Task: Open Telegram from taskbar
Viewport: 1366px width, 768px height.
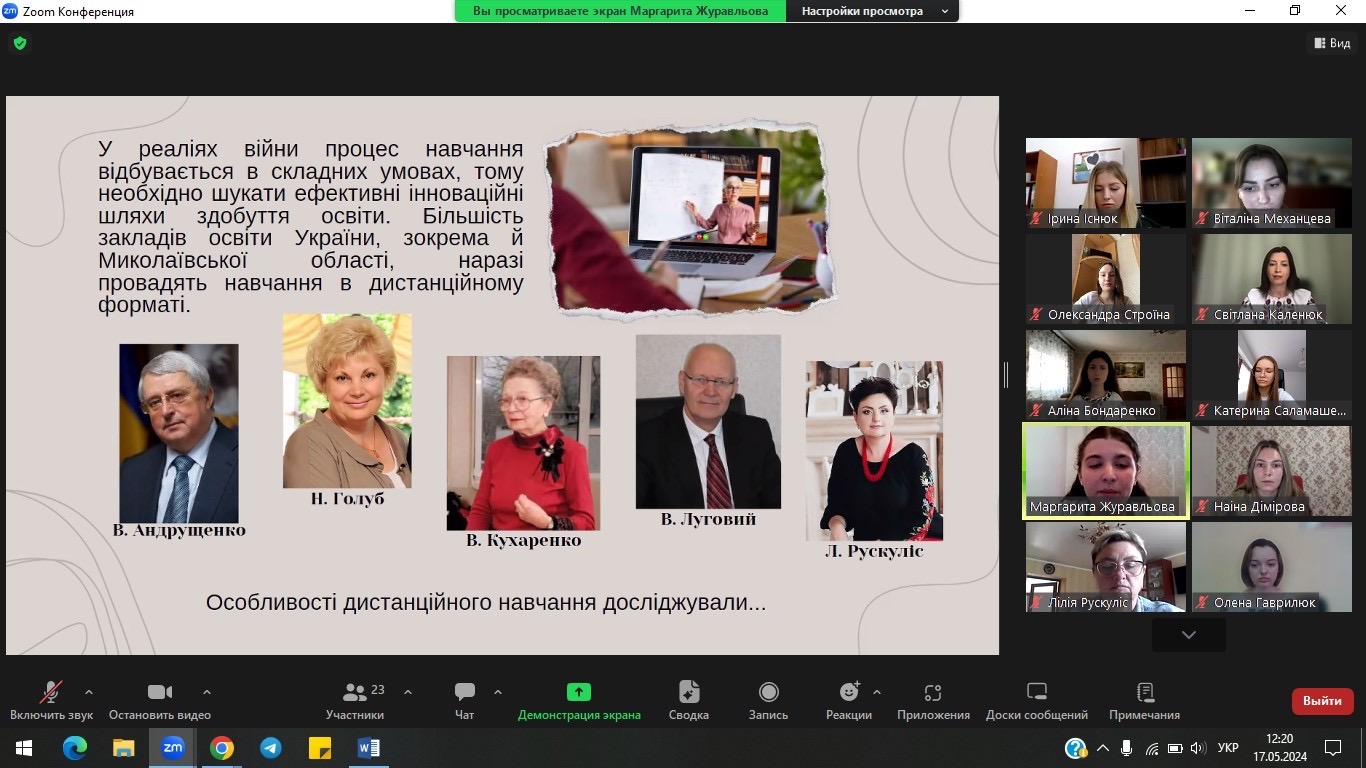Action: point(270,748)
